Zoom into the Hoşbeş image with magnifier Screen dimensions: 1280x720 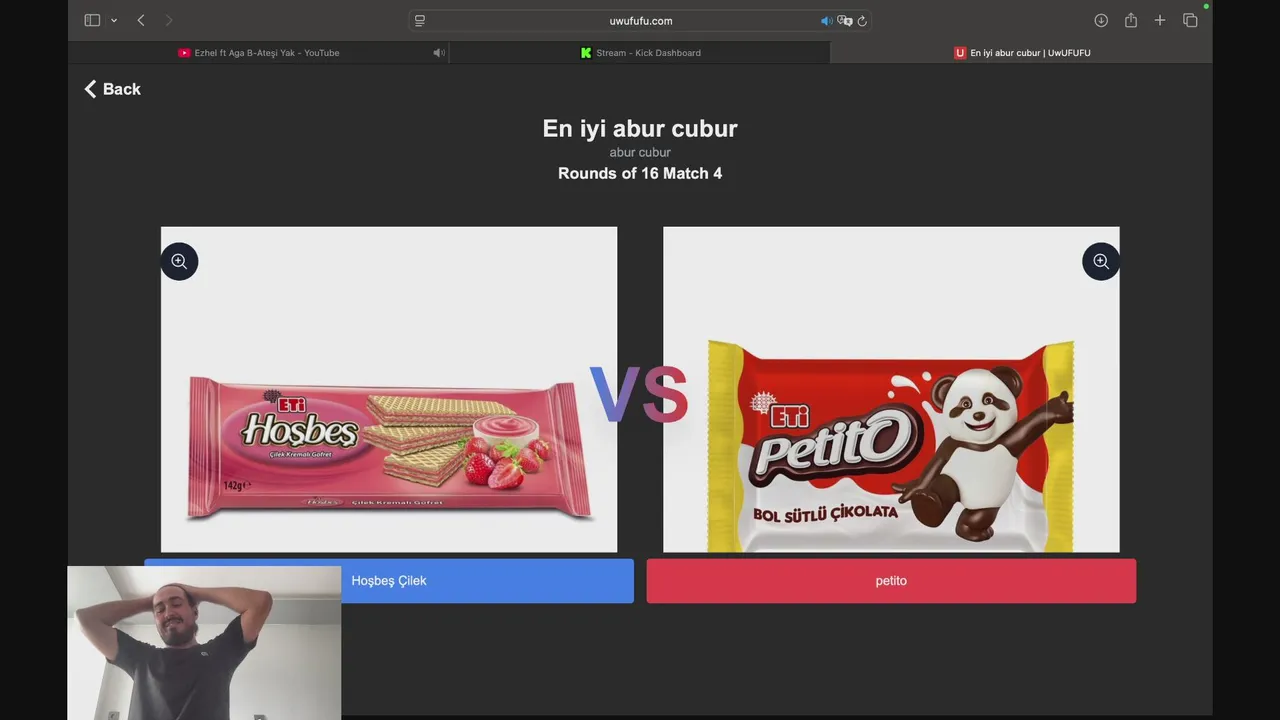coord(179,261)
